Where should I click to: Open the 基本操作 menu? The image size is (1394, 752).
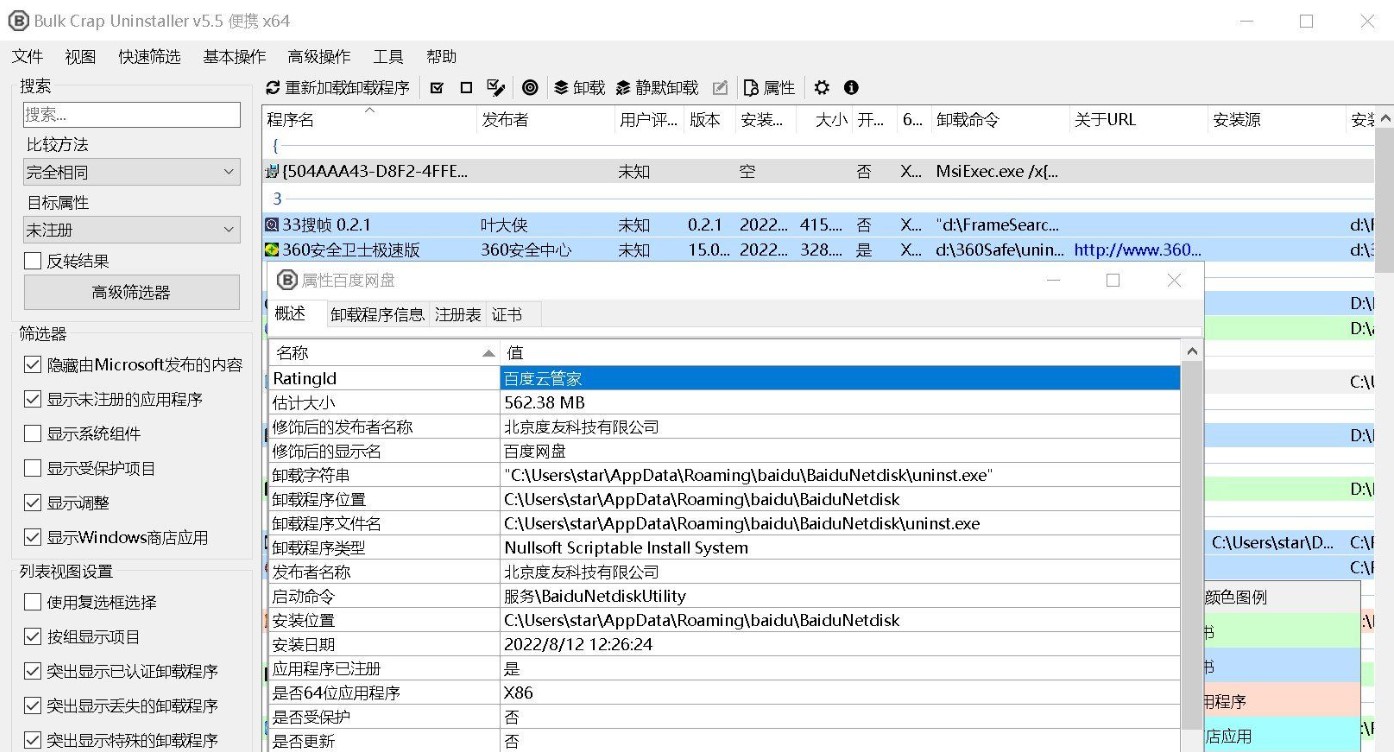click(x=234, y=57)
